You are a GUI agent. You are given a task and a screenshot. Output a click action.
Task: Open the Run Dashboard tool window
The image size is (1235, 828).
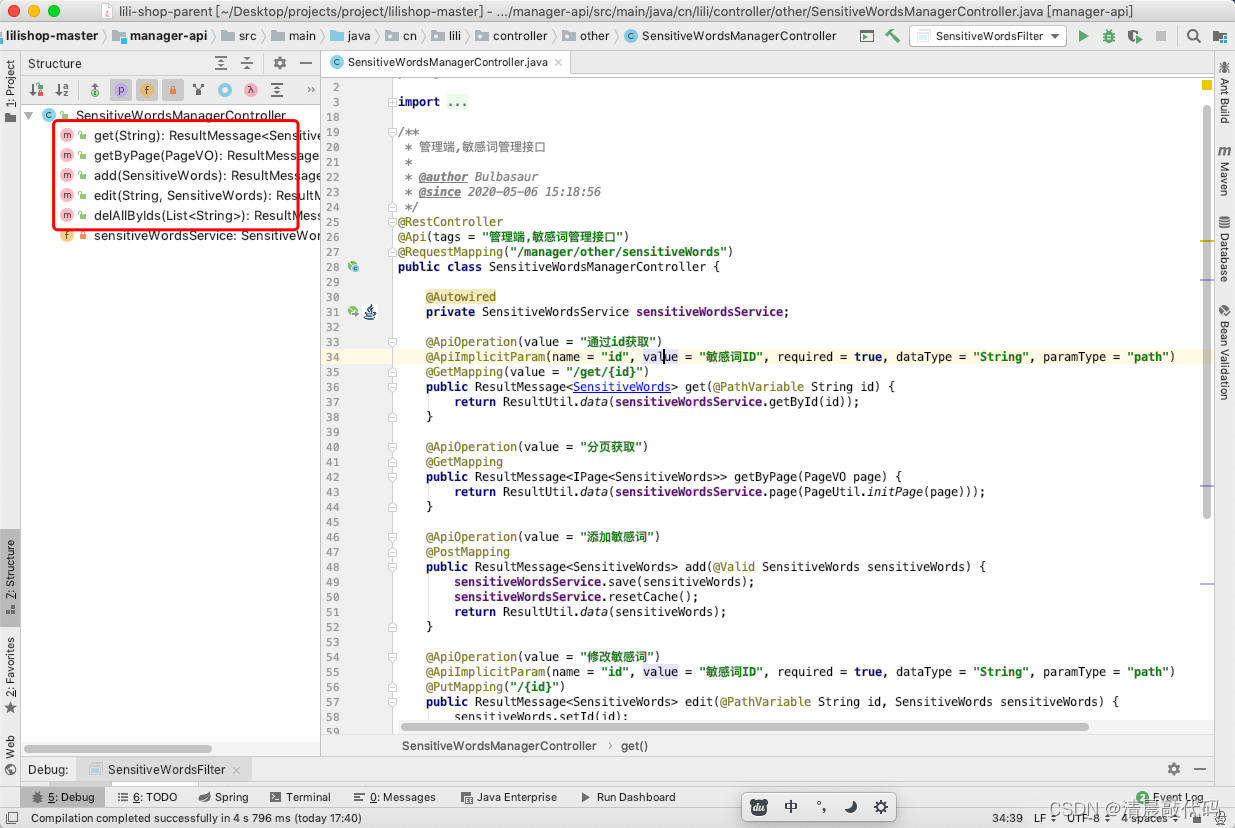click(x=627, y=797)
